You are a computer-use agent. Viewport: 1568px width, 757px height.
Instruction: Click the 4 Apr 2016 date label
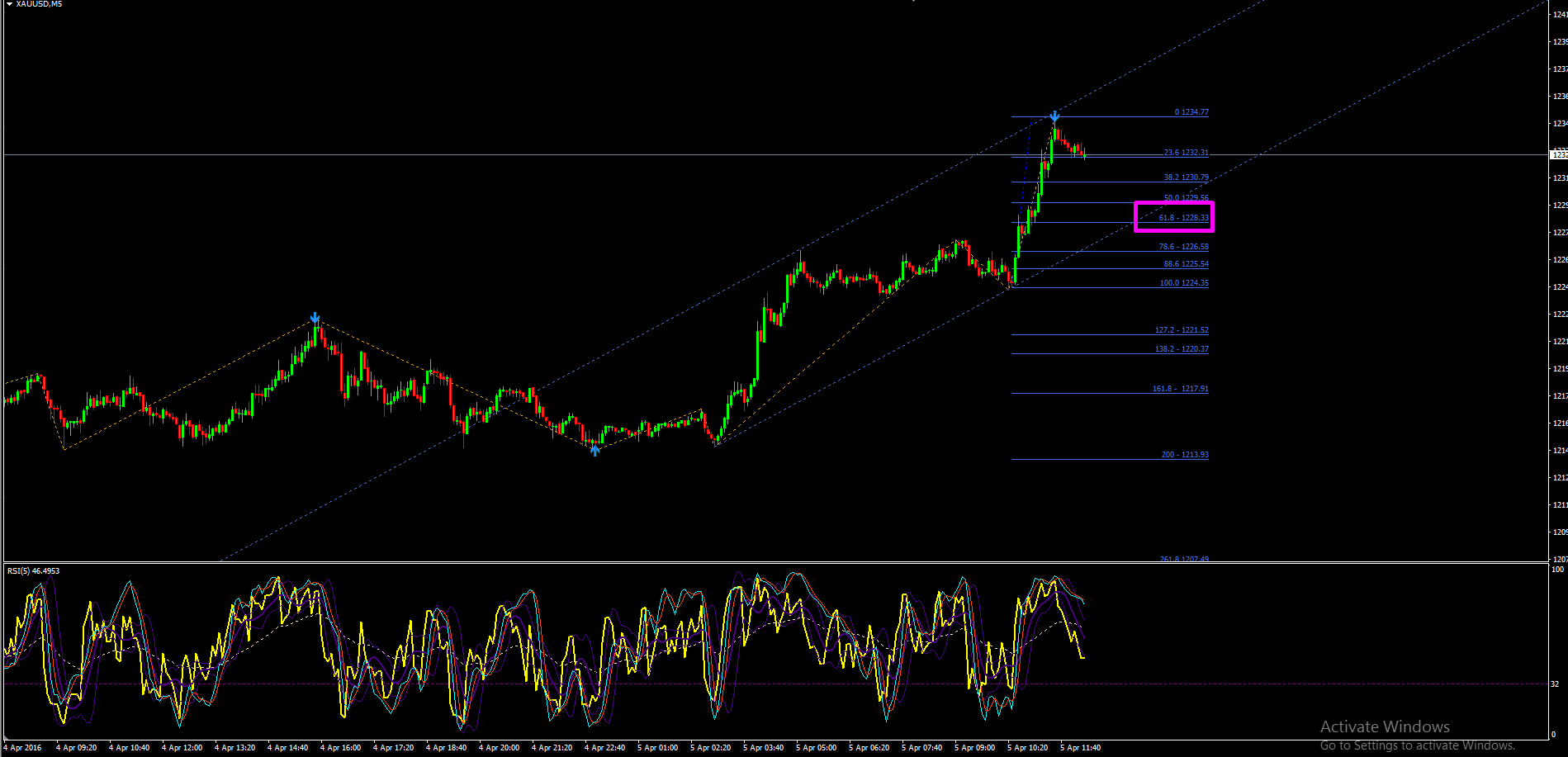(22, 748)
